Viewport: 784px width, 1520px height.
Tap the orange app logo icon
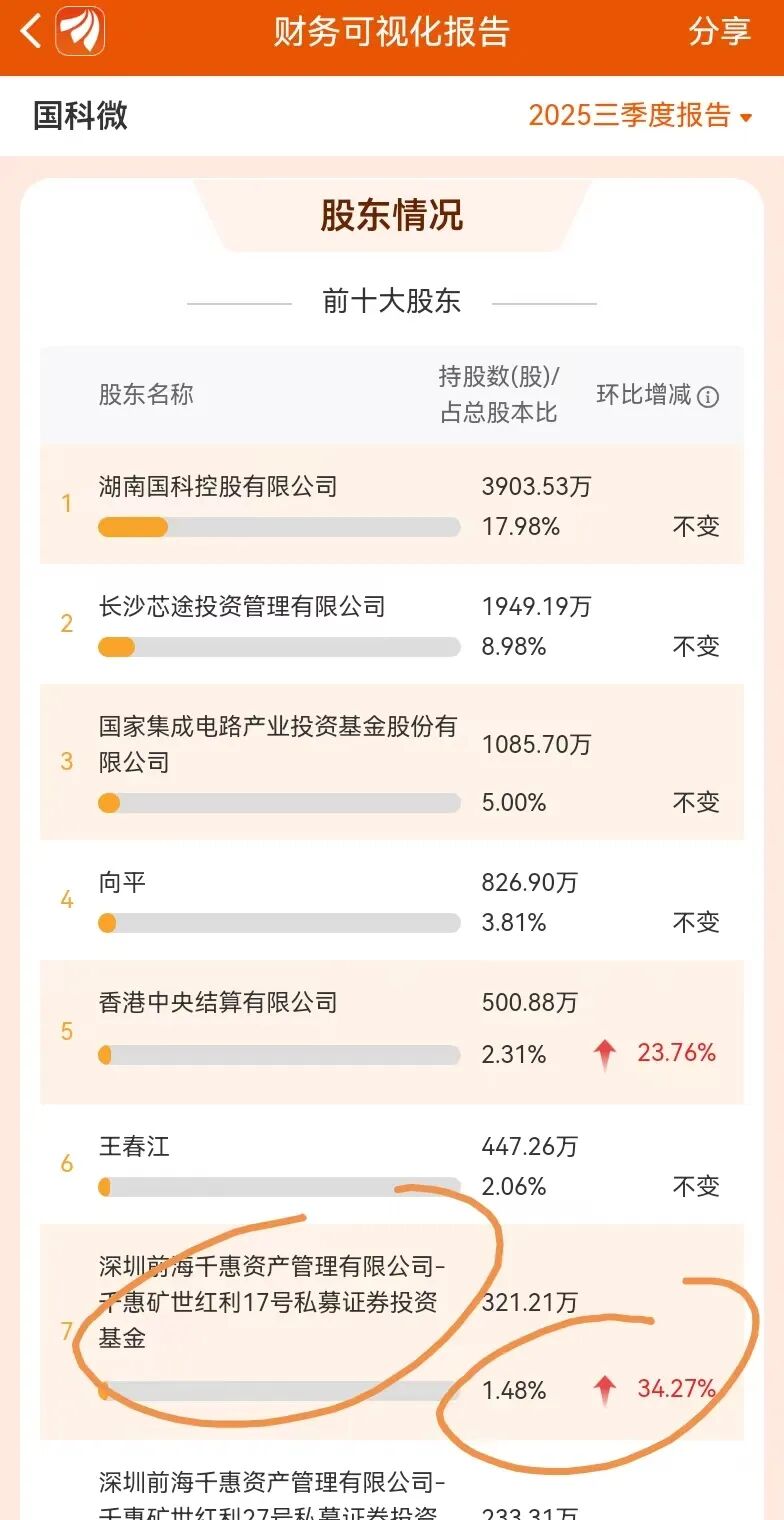point(80,32)
